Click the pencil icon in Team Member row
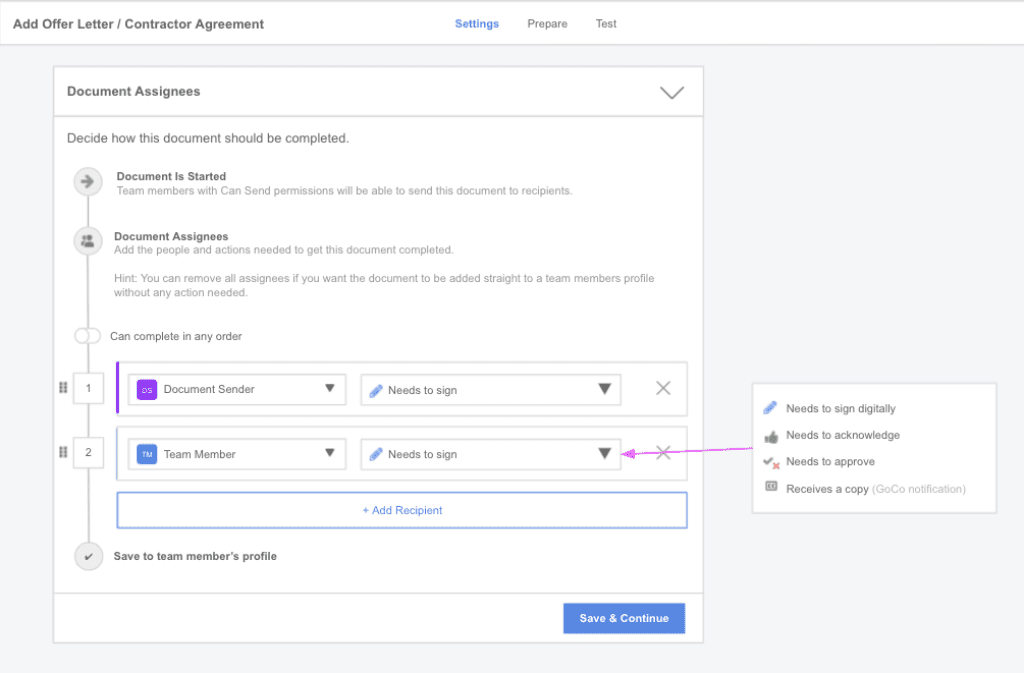 (x=376, y=454)
